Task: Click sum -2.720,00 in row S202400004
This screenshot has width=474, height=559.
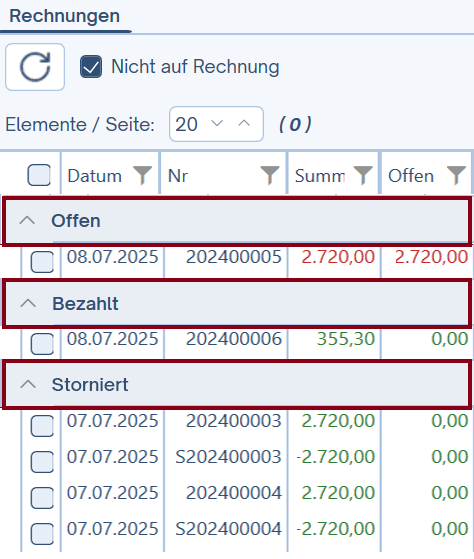Action: click(335, 529)
